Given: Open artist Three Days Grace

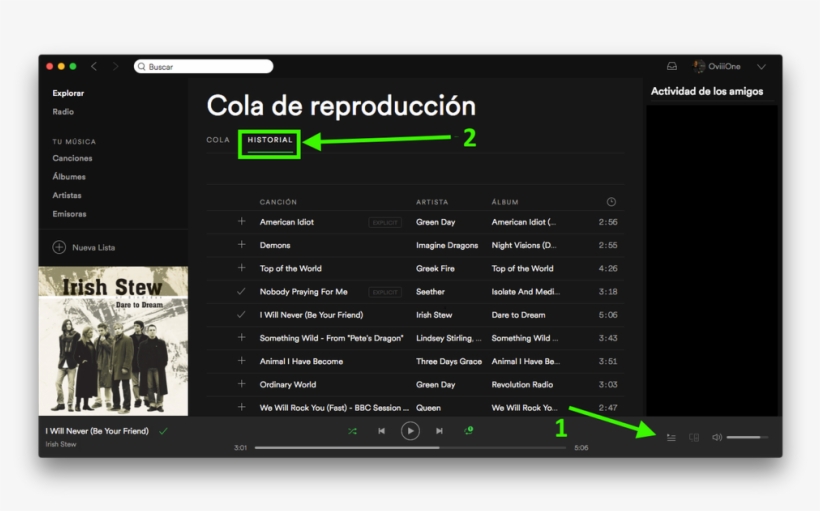Looking at the screenshot, I should [449, 361].
